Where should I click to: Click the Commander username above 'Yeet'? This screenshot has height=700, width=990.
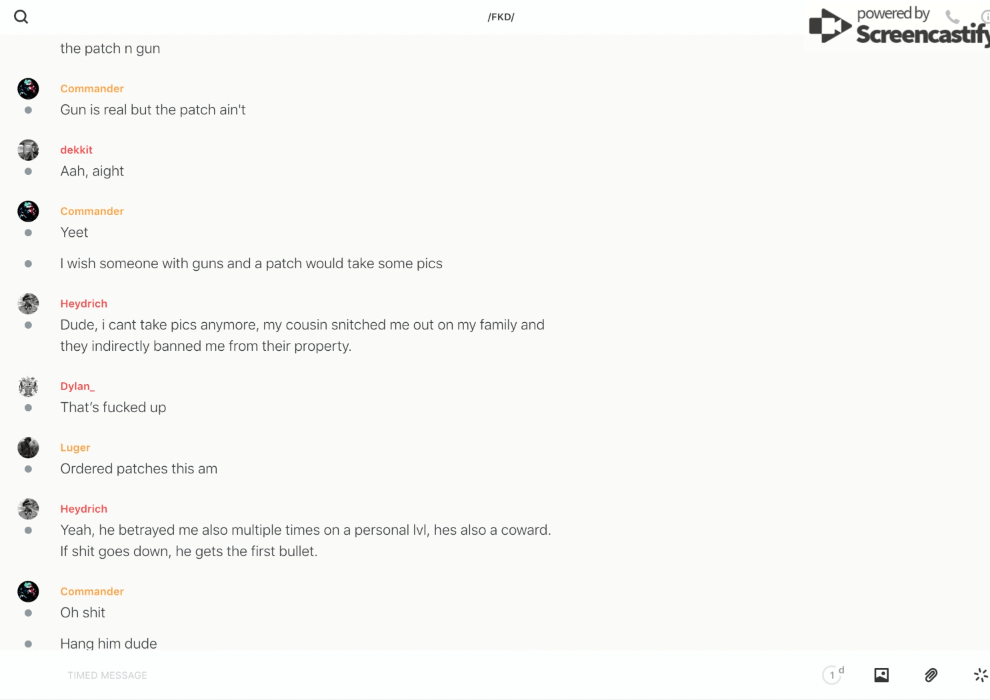pyautogui.click(x=91, y=211)
